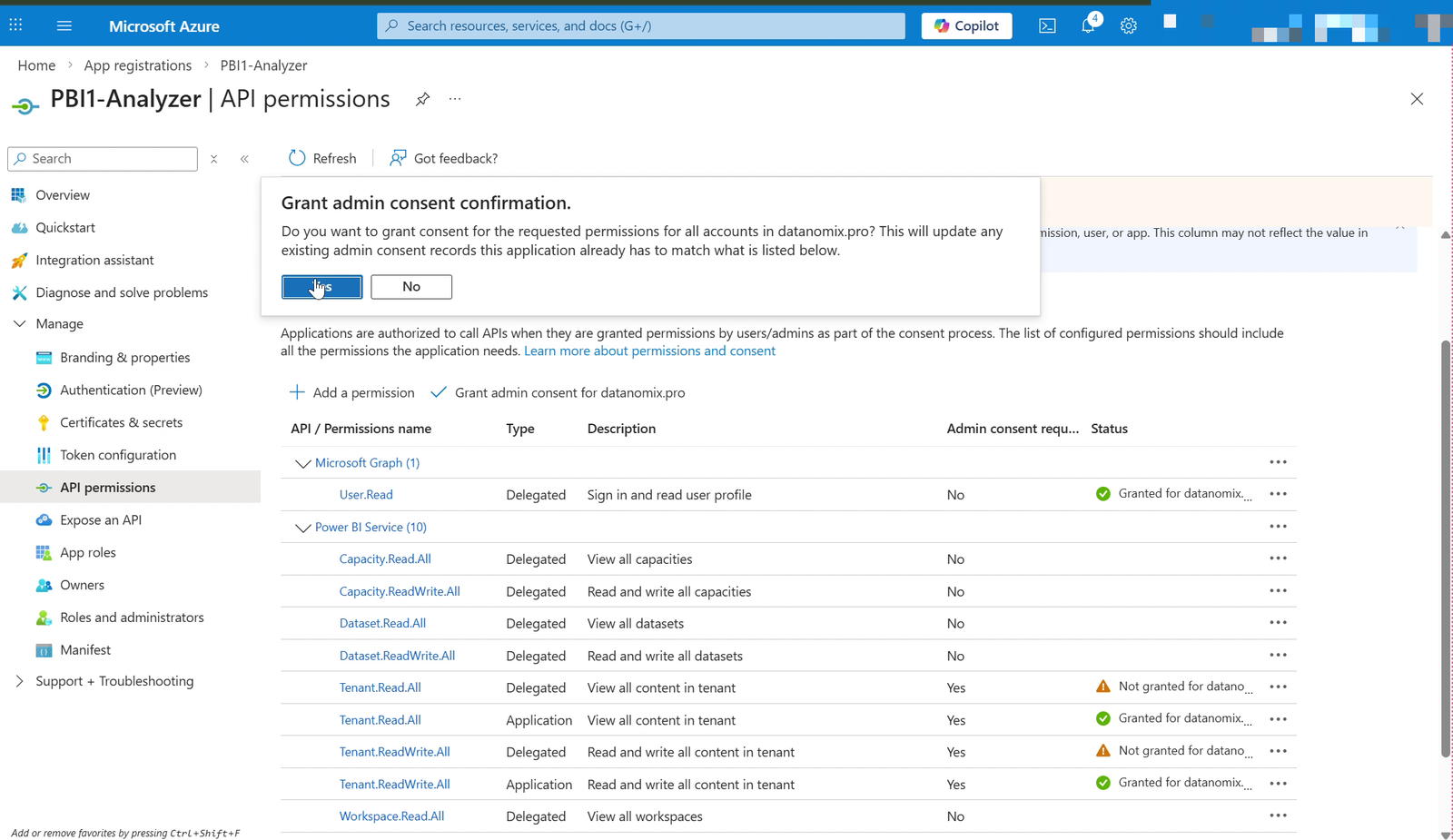Click Add a permission
The width and height of the screenshot is (1453, 840).
click(351, 392)
